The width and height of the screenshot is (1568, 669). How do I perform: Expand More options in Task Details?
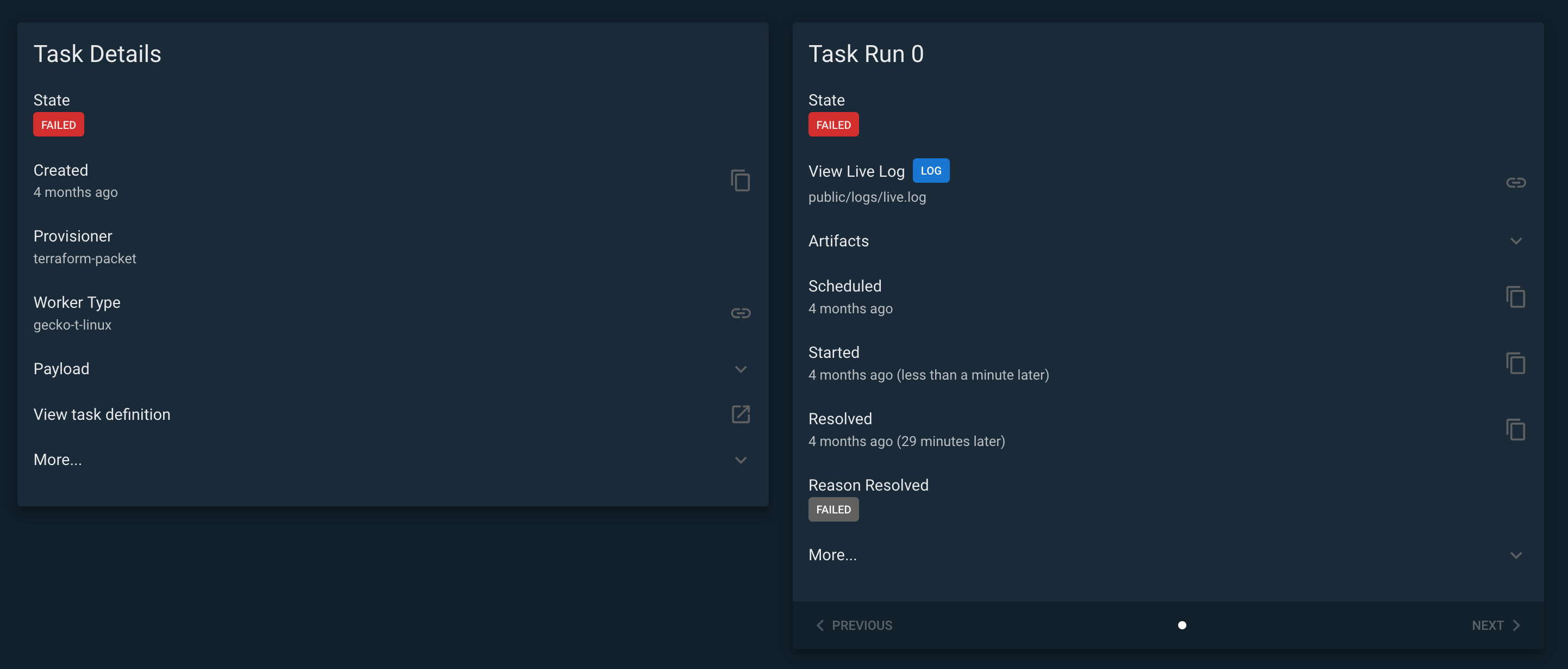[x=741, y=460]
